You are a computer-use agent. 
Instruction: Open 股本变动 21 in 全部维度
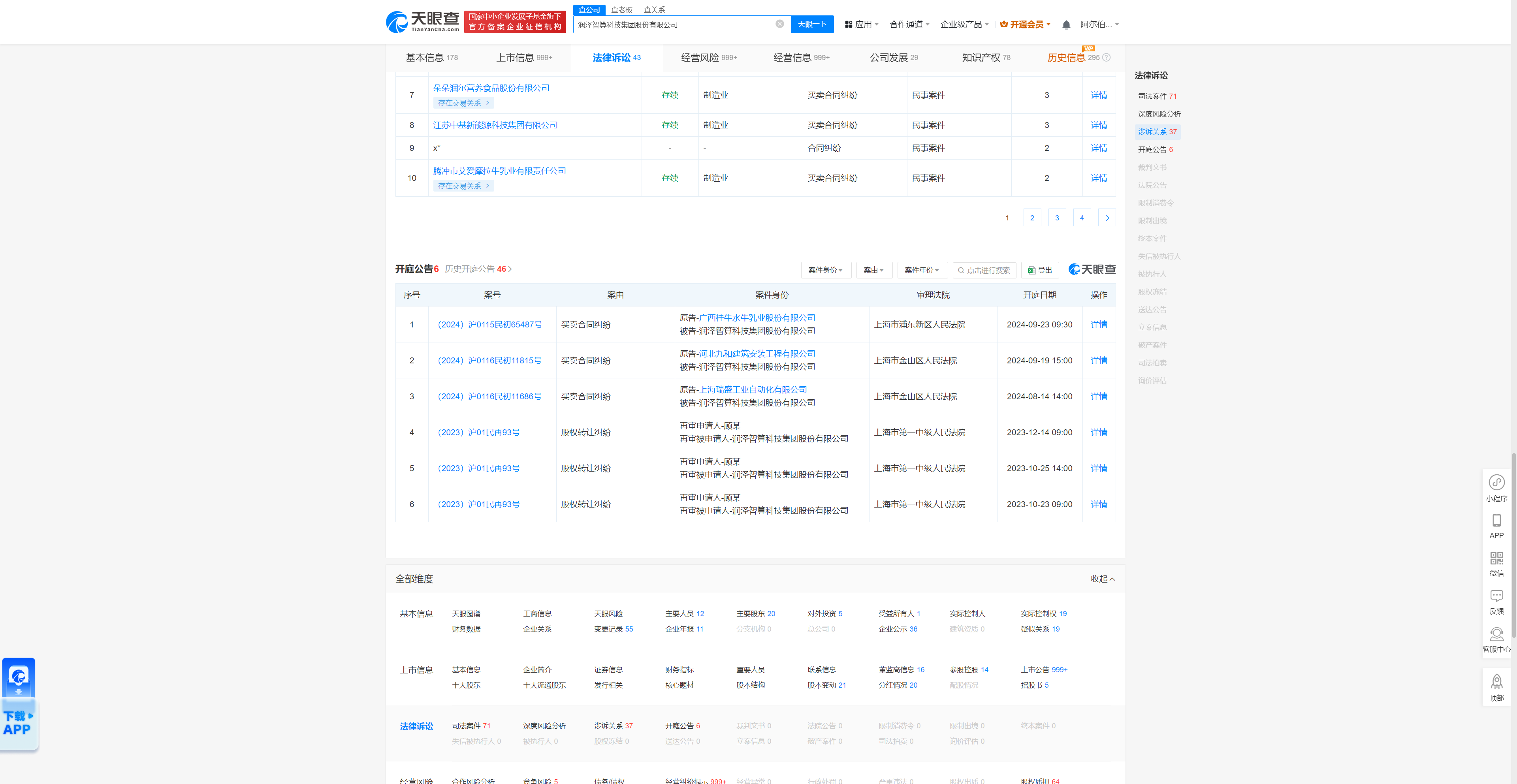point(827,685)
